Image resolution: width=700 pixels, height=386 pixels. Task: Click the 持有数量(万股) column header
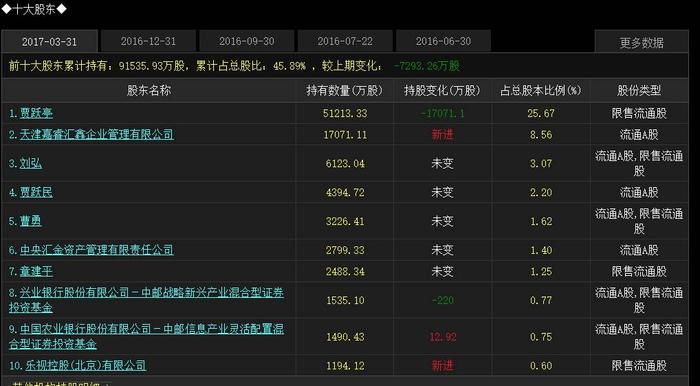345,91
